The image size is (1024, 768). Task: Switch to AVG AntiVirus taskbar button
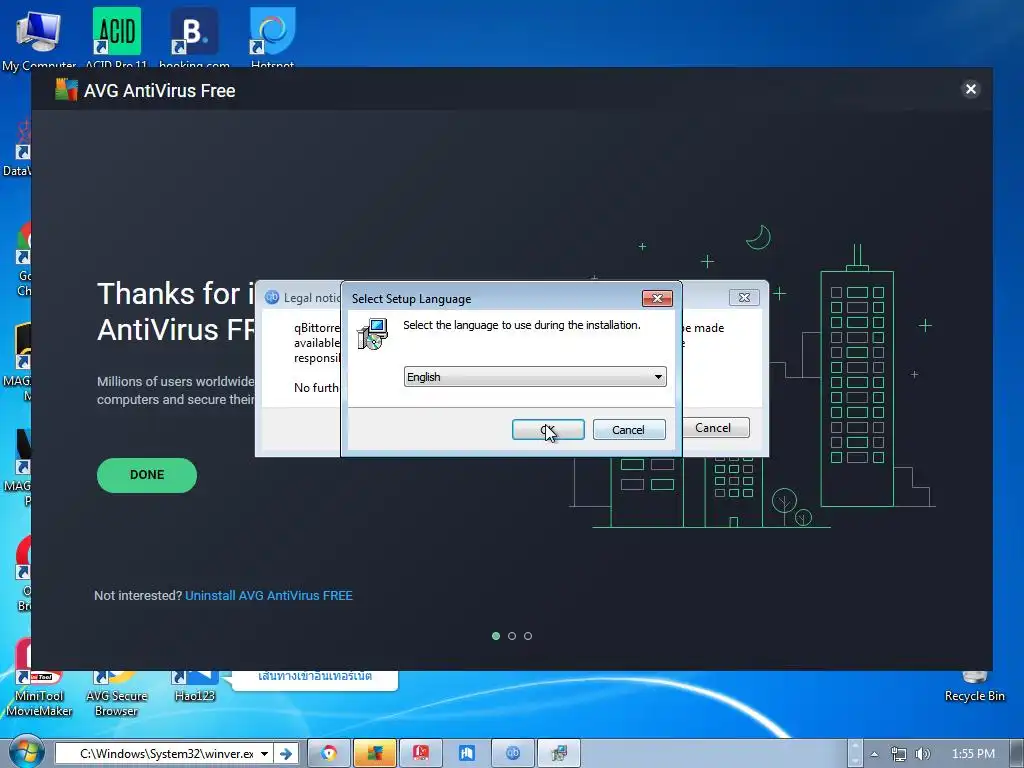click(375, 754)
